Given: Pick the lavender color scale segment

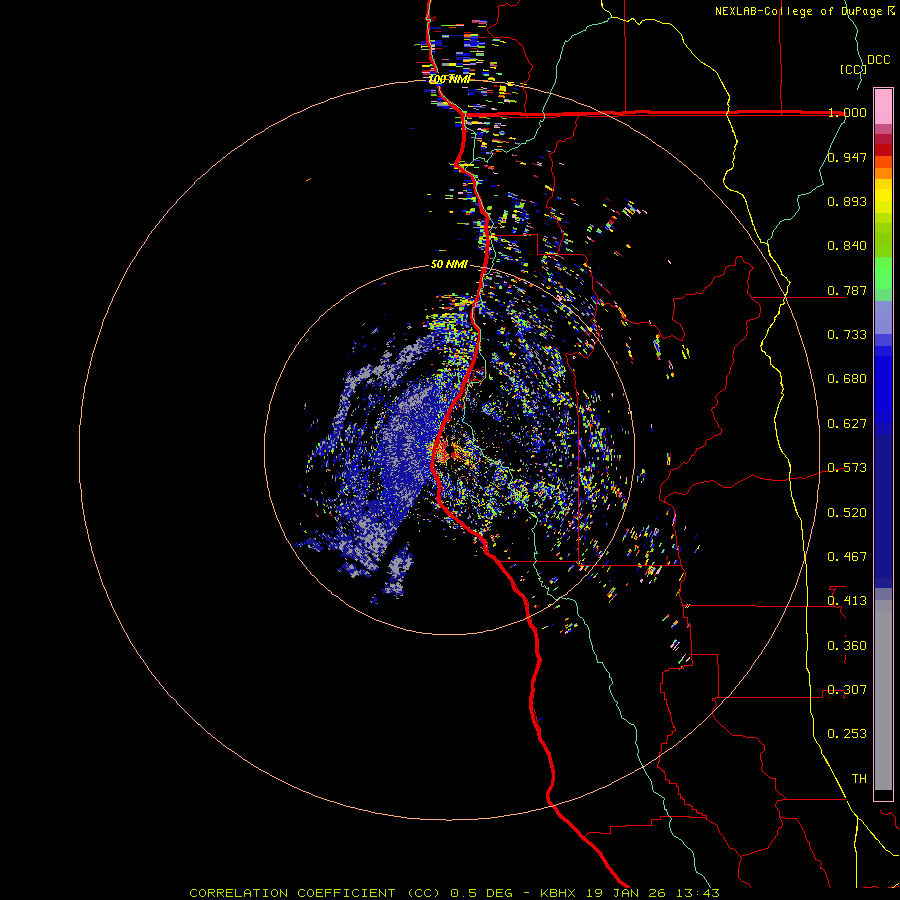Looking at the screenshot, I should coord(883,317).
